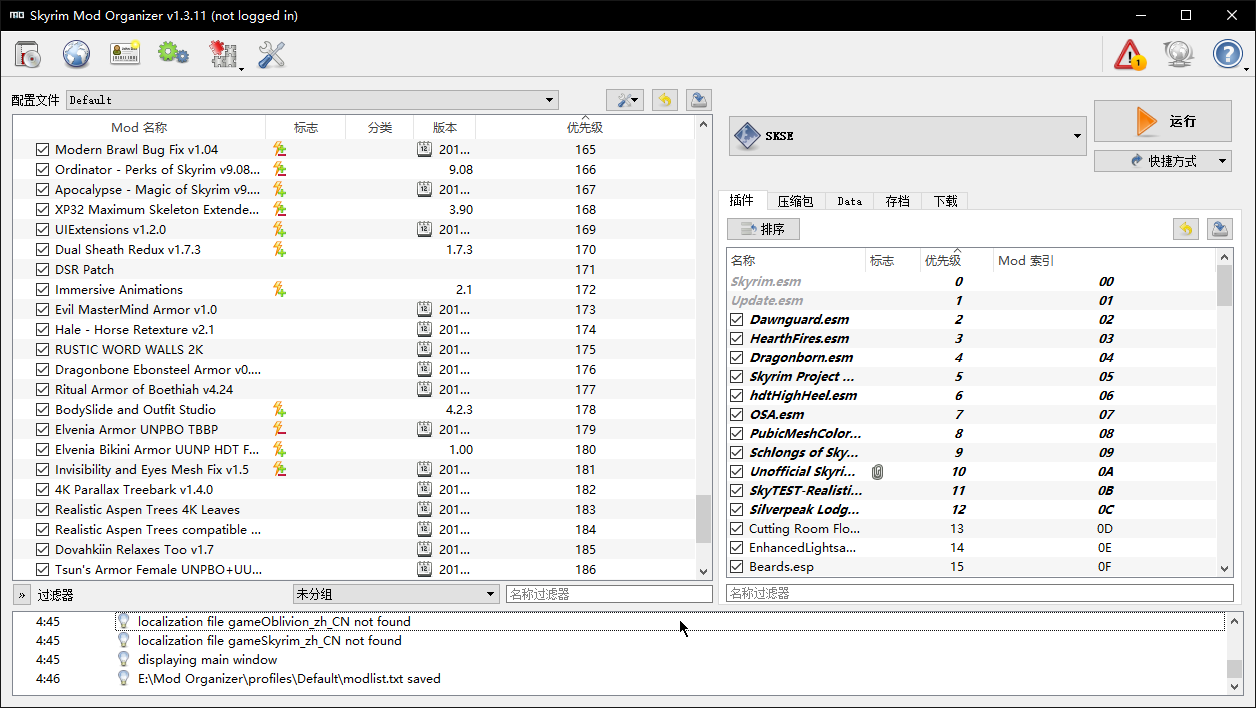Click the 运行 run button
The image size is (1256, 708).
coord(1163,121)
